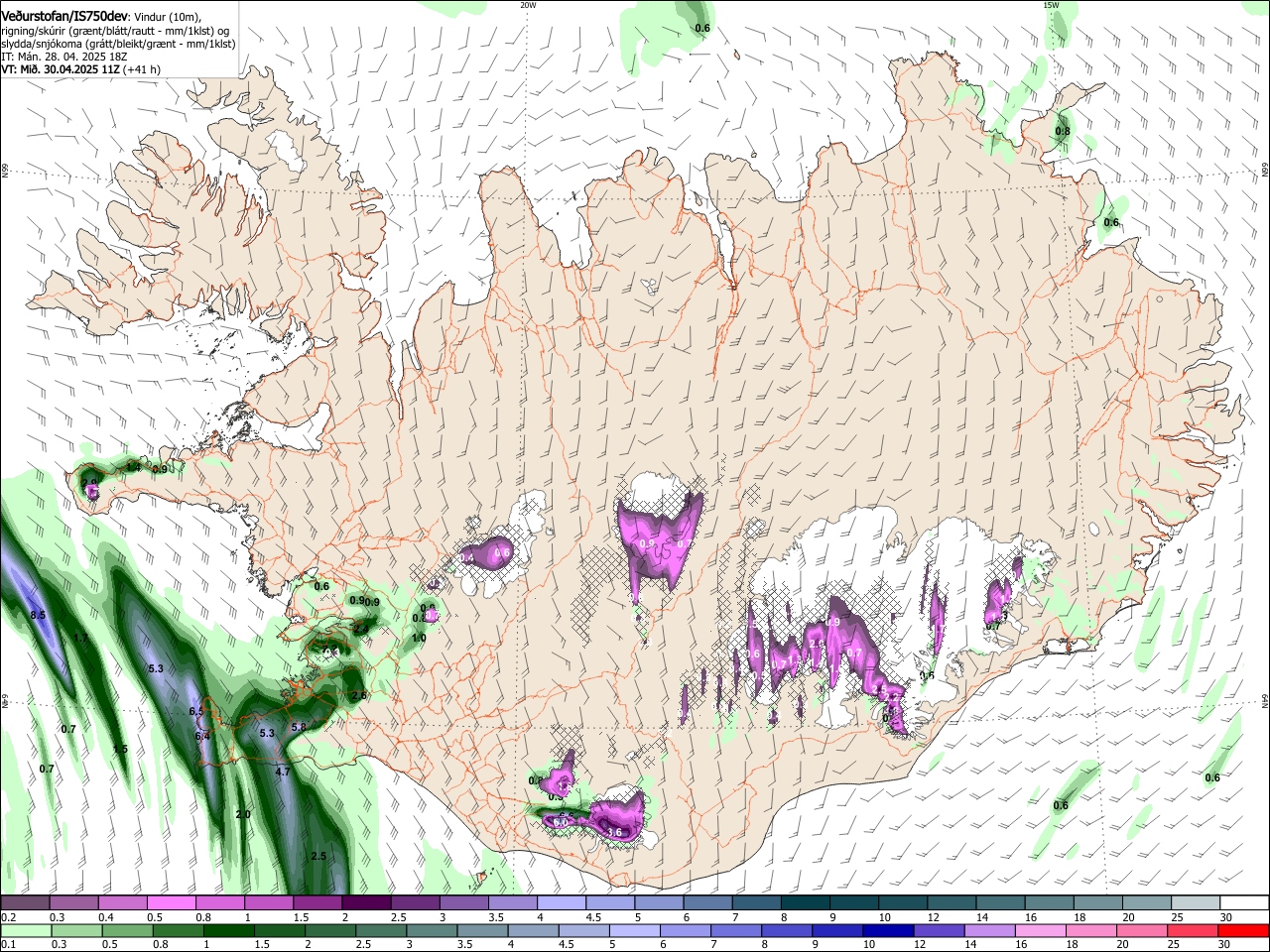Click the '20W' longitude label at the top edge
The height and width of the screenshot is (952, 1270).
coord(528,4)
